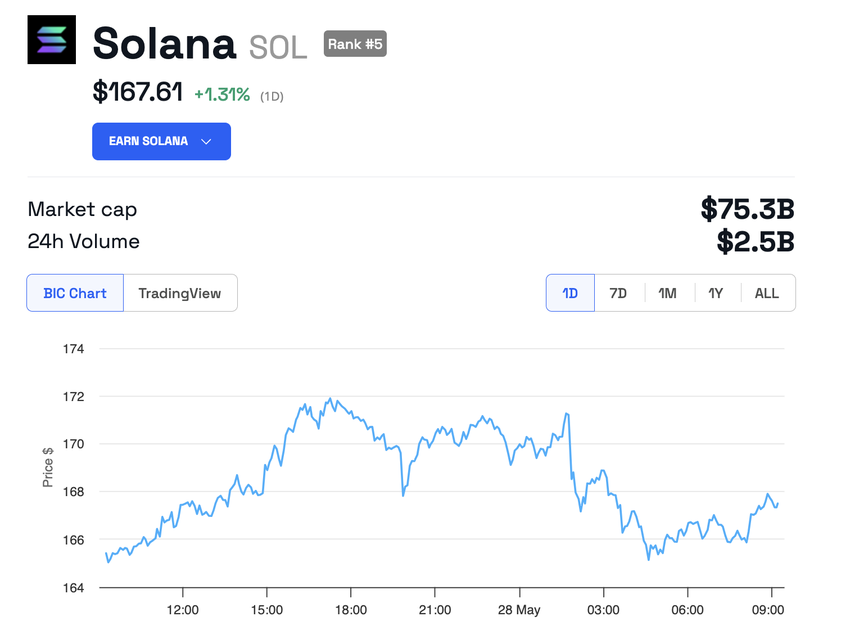Click the Solana logo icon
This screenshot has height=639, width=850.
pyautogui.click(x=51, y=40)
